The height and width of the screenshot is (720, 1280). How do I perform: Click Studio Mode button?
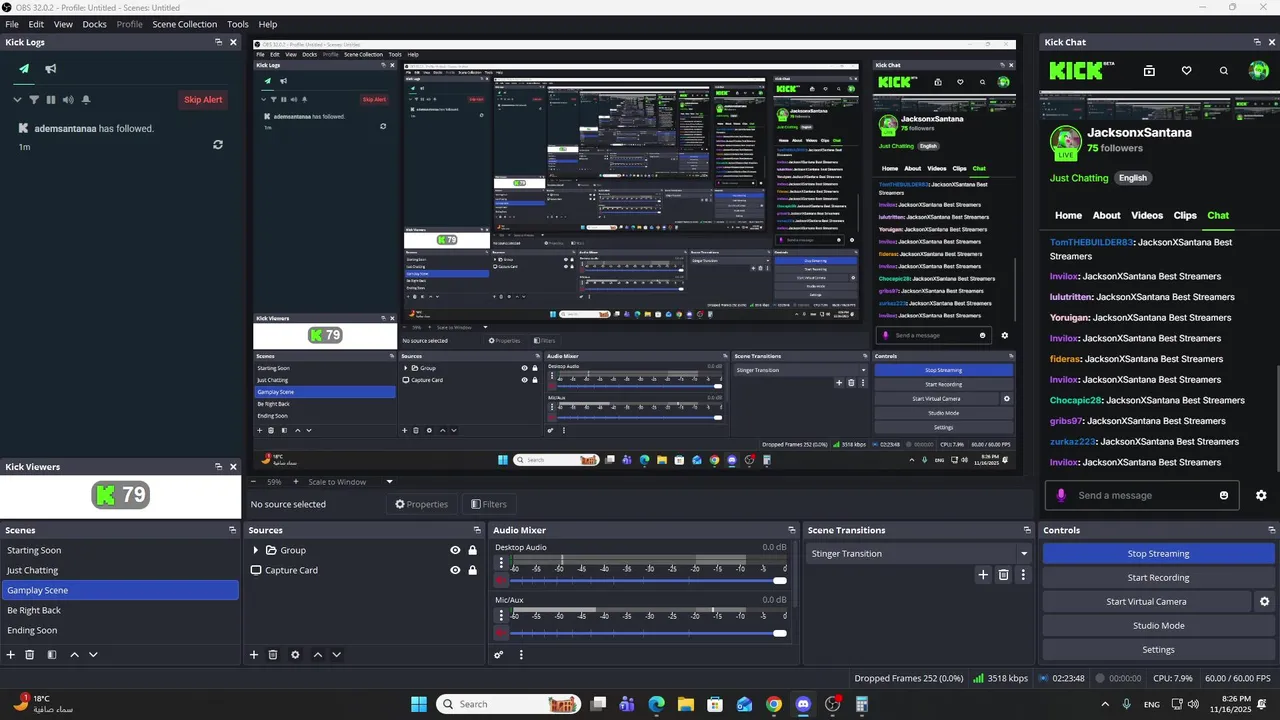tap(1158, 626)
